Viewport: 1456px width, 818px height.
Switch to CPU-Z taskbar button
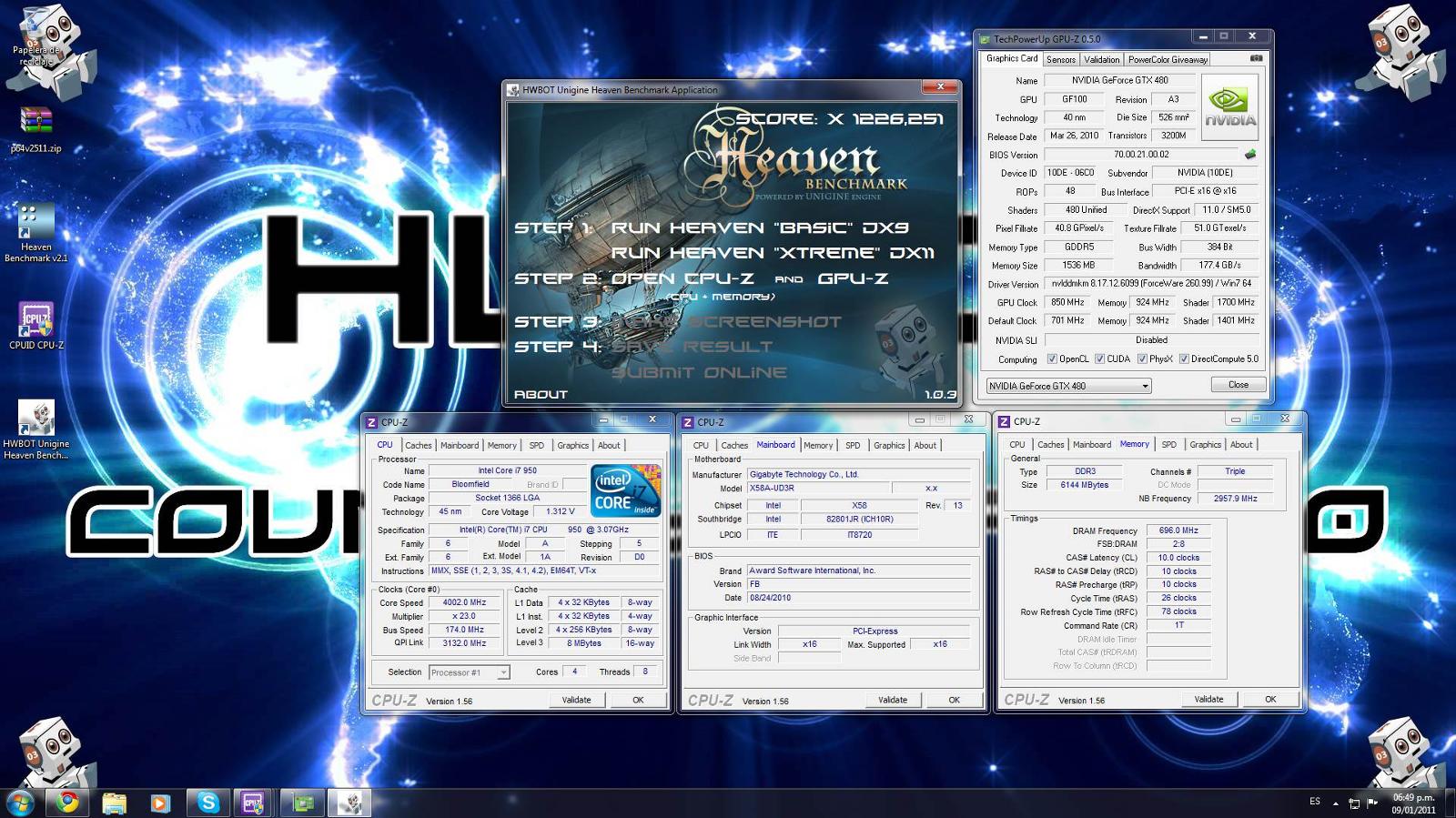(253, 803)
